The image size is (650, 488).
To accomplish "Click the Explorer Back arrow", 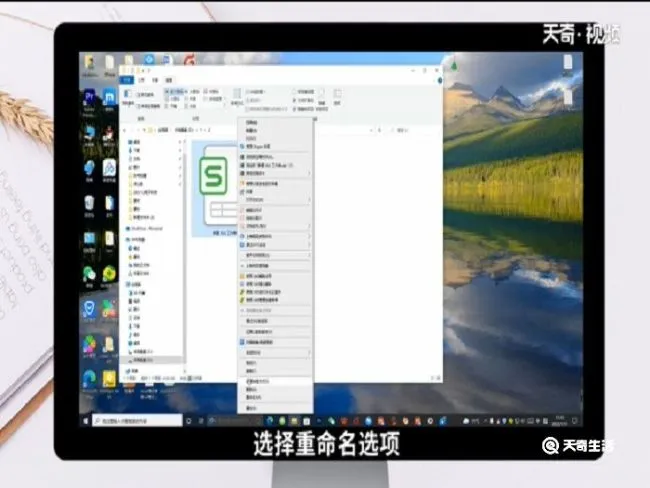I will [125, 130].
